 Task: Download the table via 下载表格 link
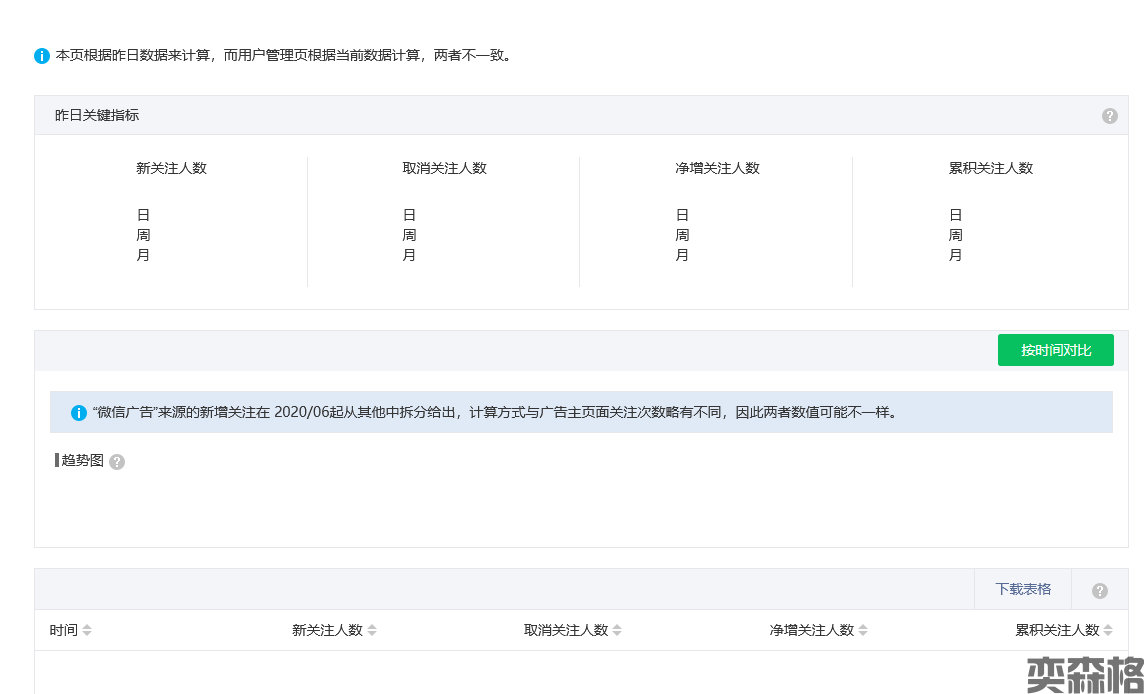[x=1023, y=589]
